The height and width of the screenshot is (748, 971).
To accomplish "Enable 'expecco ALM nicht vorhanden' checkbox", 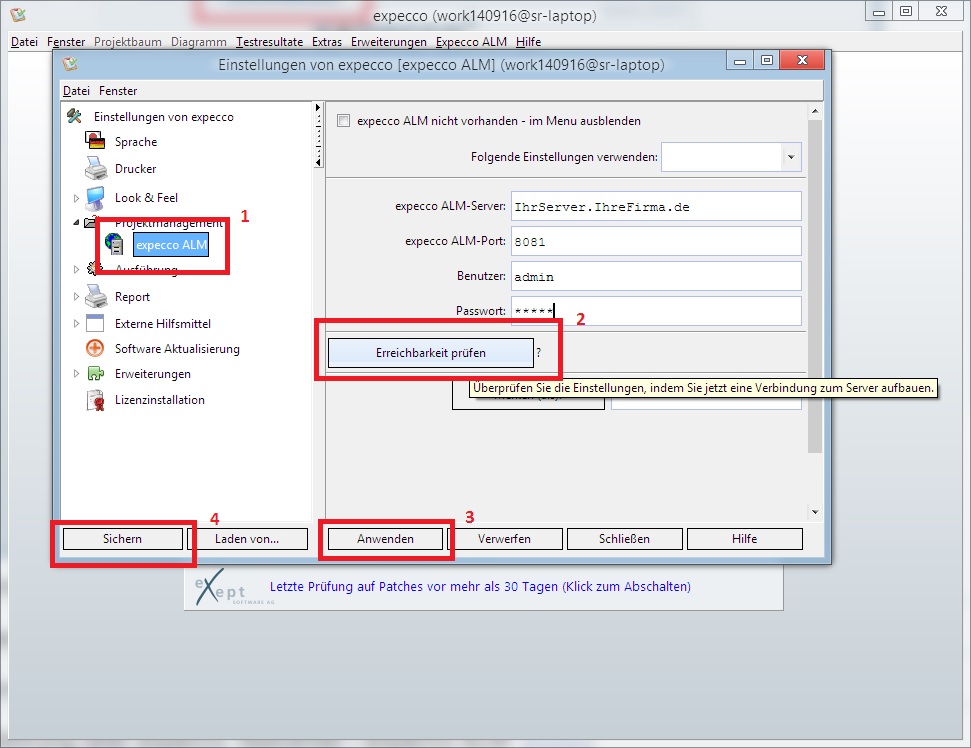I will pyautogui.click(x=344, y=121).
